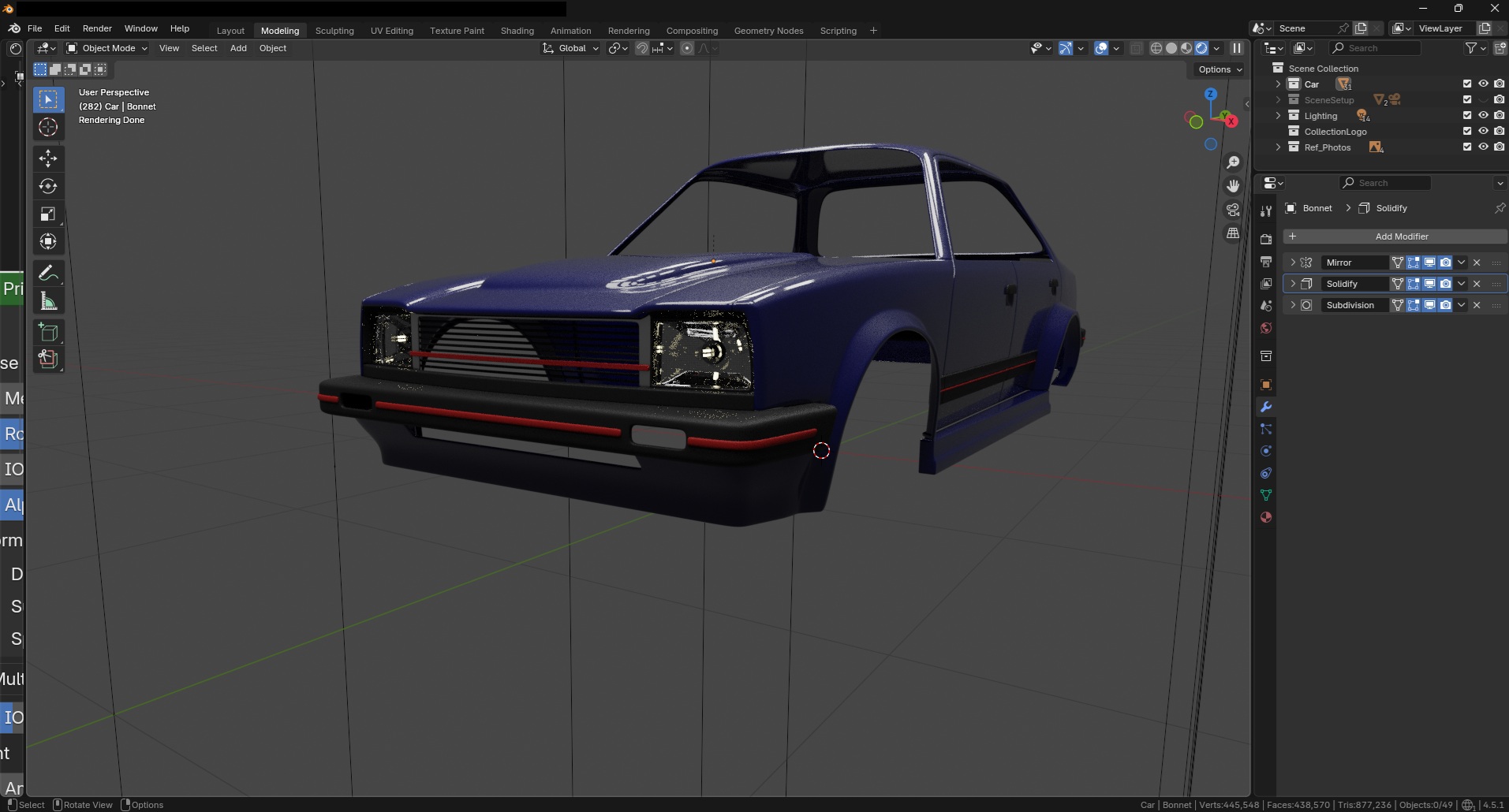This screenshot has height=812, width=1509.
Task: Select the Measure tool
Action: click(x=48, y=301)
